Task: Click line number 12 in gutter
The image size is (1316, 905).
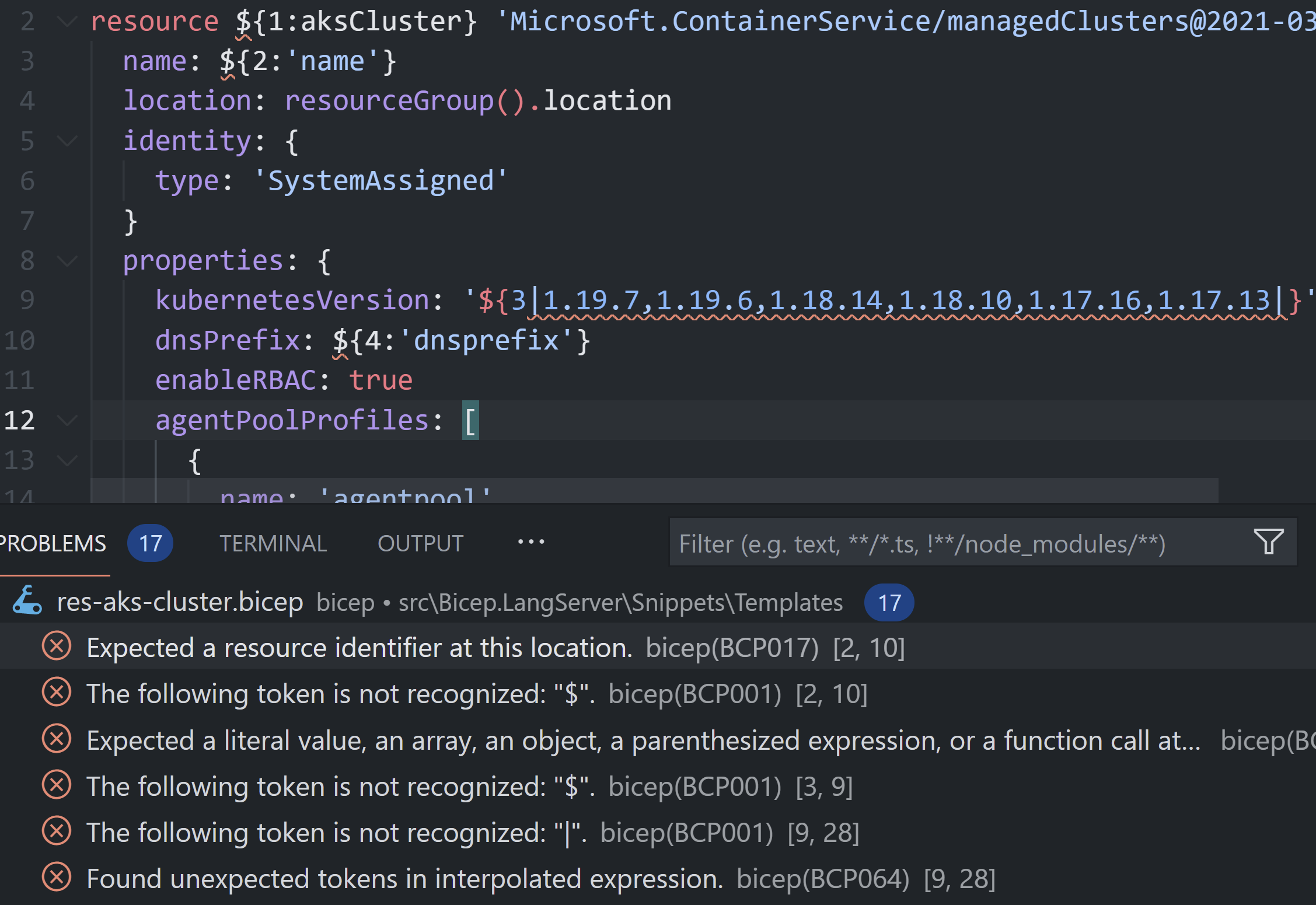Action: click(19, 420)
